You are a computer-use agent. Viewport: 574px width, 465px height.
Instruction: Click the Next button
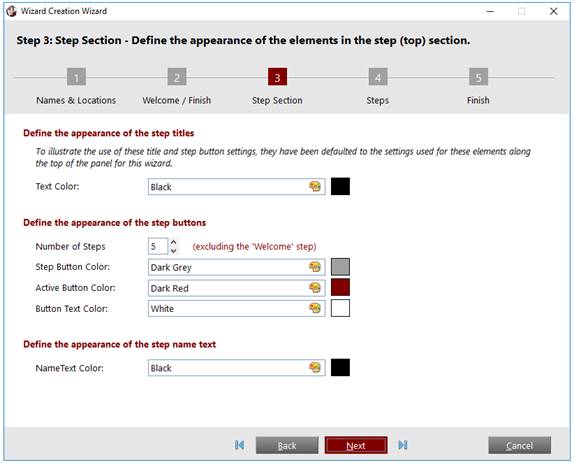pyautogui.click(x=356, y=445)
